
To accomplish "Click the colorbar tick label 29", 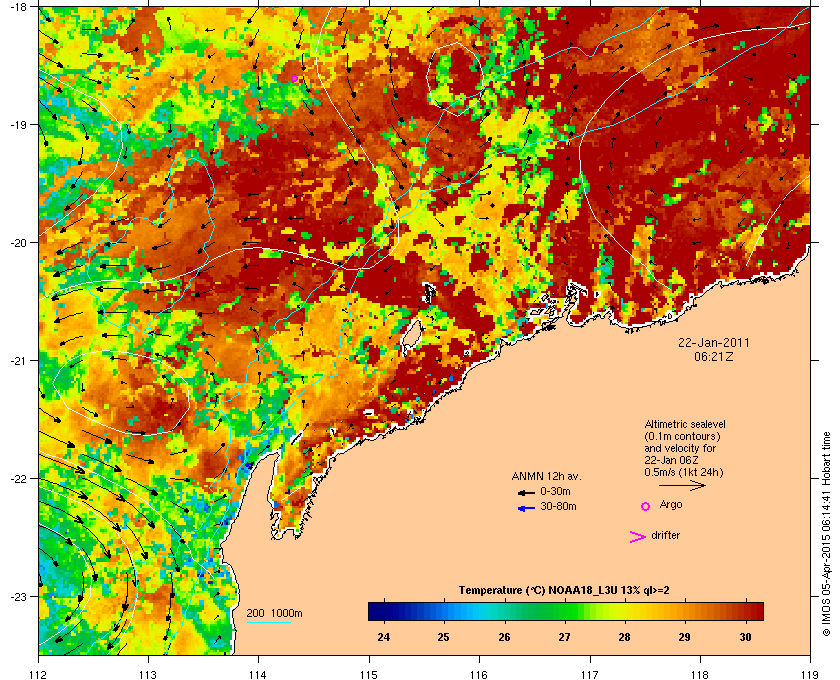I will point(684,637).
